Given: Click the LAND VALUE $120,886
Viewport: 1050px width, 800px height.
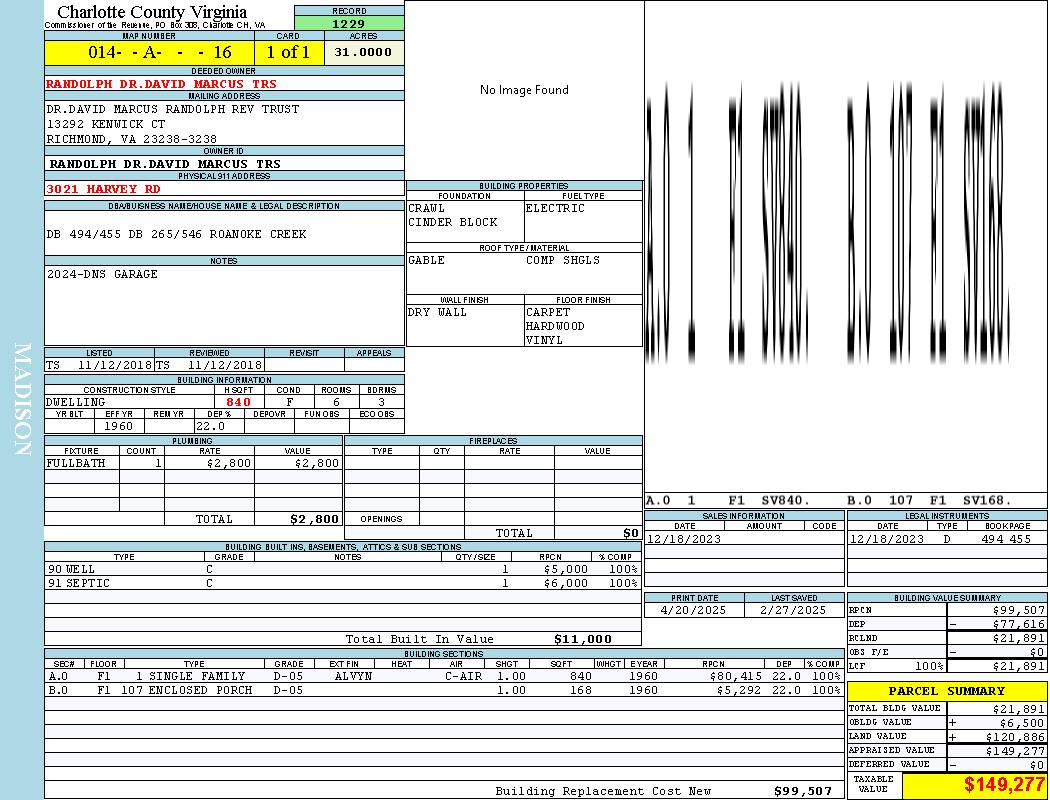Looking at the screenshot, I should tap(1015, 736).
